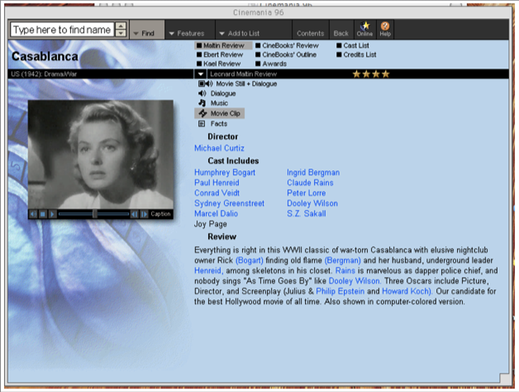This screenshot has width=519, height=392.
Task: Open Humphrey Bogart's biography link
Action: (225, 172)
